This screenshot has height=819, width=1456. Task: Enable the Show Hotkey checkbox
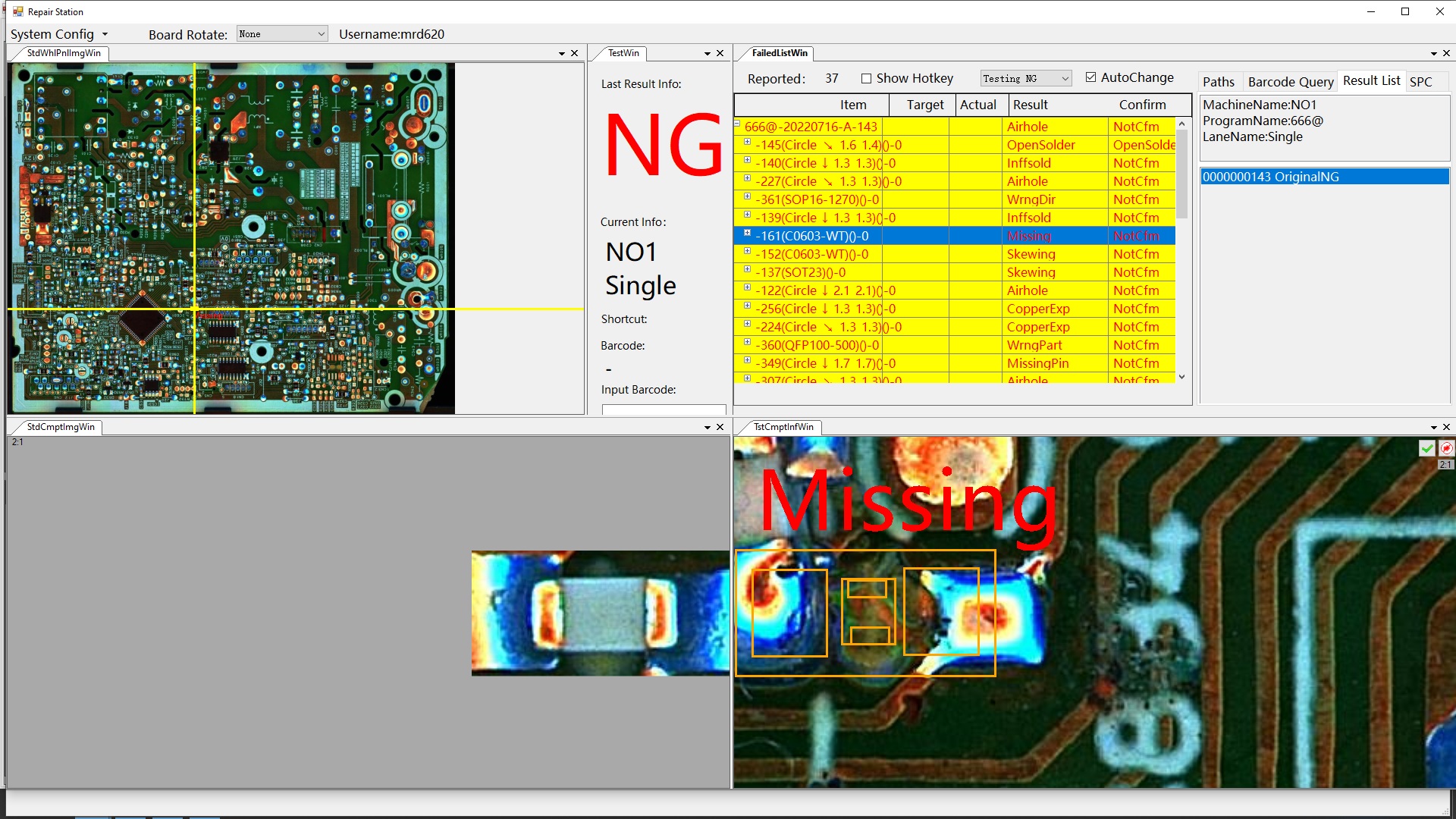866,78
